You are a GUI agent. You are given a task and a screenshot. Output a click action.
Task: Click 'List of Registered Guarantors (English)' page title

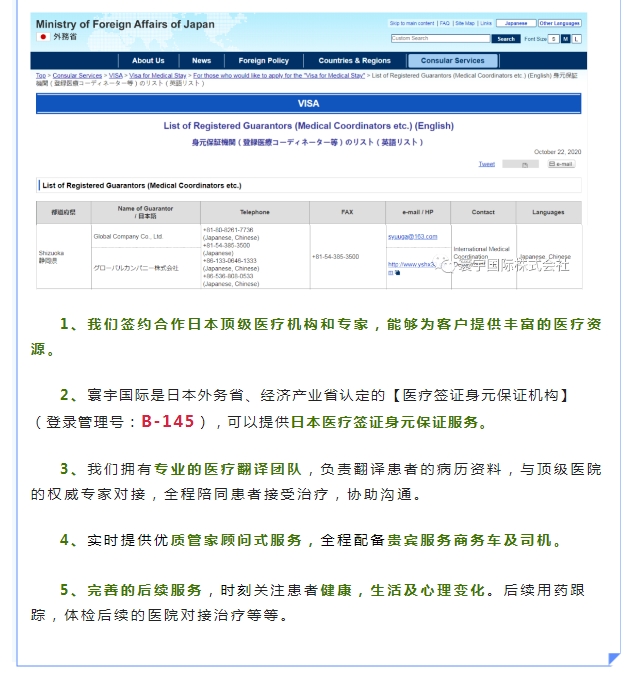click(x=308, y=126)
